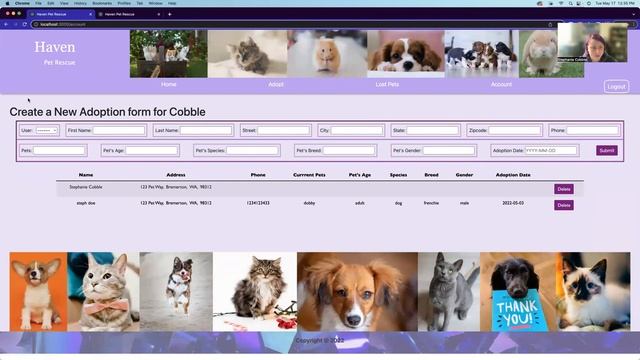This screenshot has height=360, width=640.
Task: Submit the adoption form
Action: click(607, 150)
